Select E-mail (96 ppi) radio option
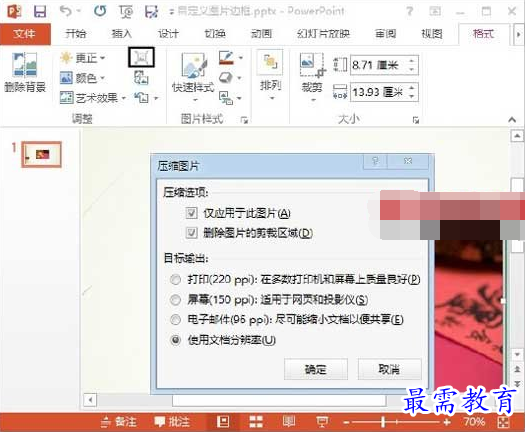The width and height of the screenshot is (525, 432). tap(175, 320)
